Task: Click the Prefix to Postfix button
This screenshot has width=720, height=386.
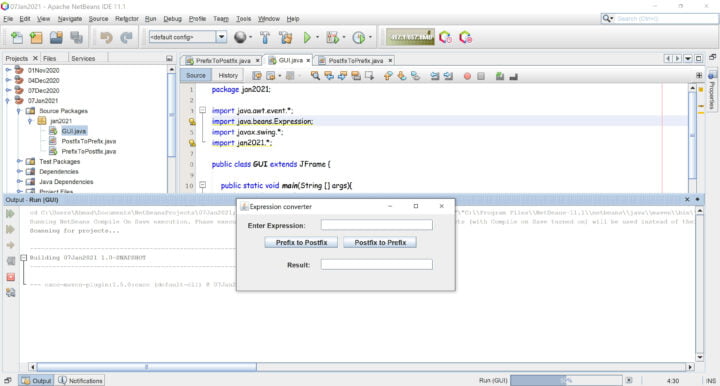Action: point(301,242)
